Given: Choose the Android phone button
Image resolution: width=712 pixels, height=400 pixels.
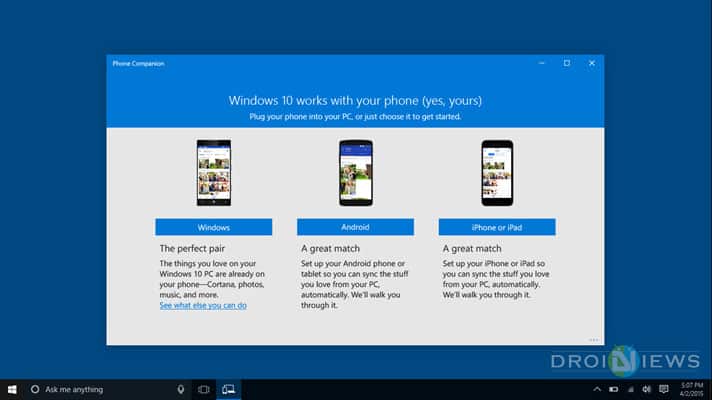Looking at the screenshot, I should coord(355,227).
